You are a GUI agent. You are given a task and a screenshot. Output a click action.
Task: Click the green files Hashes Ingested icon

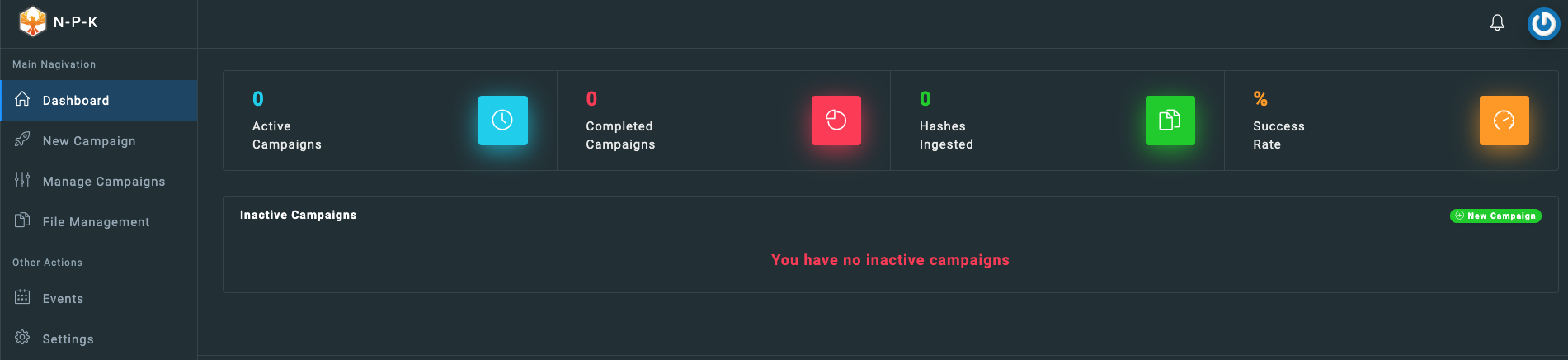[1170, 121]
